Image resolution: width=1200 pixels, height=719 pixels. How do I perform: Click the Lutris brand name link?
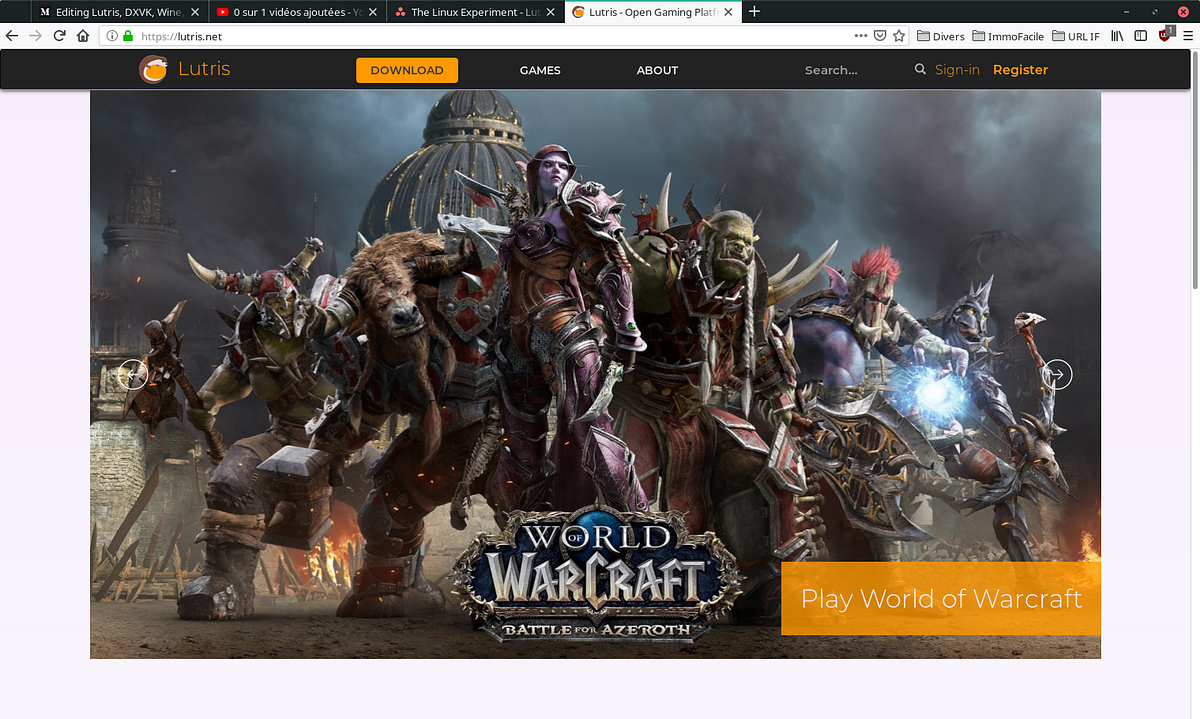point(204,69)
